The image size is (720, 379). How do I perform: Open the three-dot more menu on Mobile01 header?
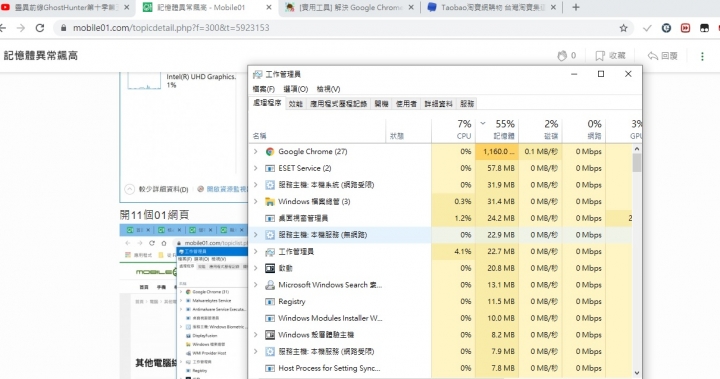tap(702, 56)
